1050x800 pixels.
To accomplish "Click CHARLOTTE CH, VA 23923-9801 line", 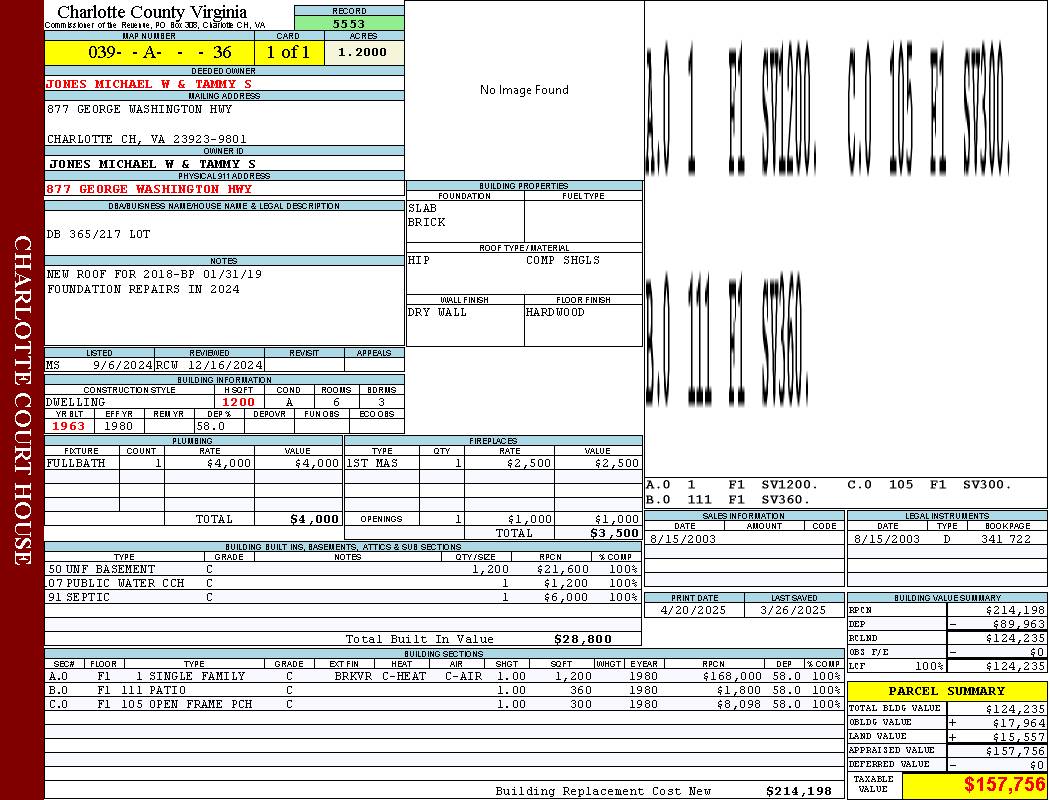I will click(147, 139).
